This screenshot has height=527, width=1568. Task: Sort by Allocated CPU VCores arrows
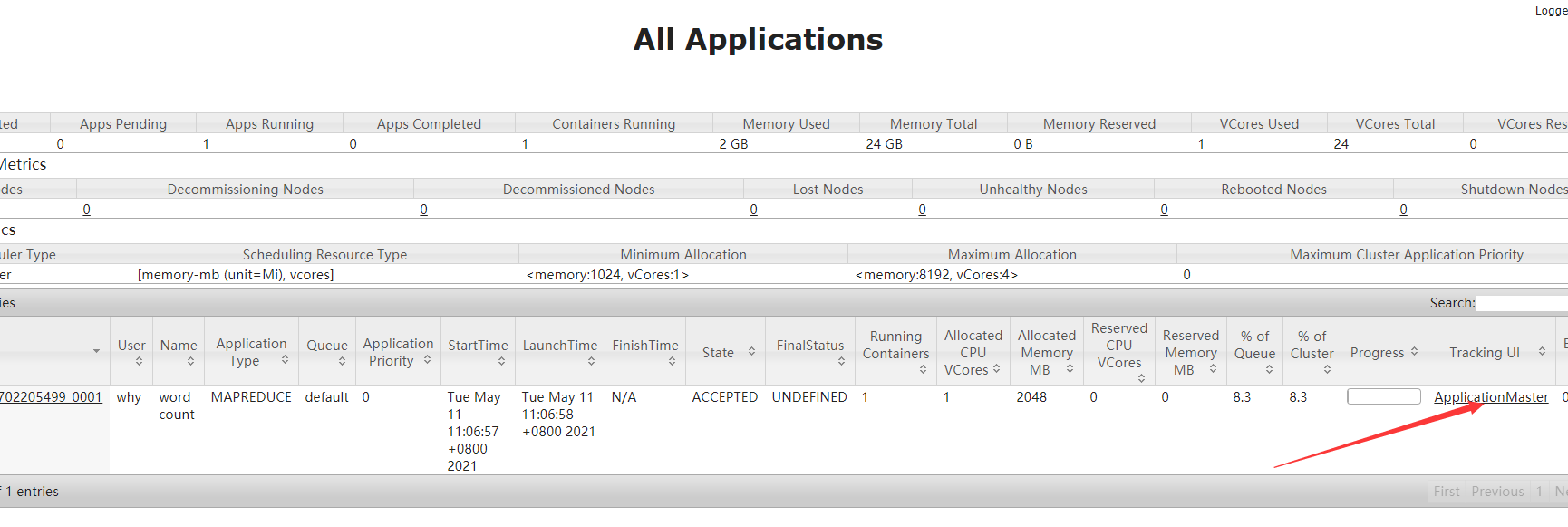click(x=996, y=368)
